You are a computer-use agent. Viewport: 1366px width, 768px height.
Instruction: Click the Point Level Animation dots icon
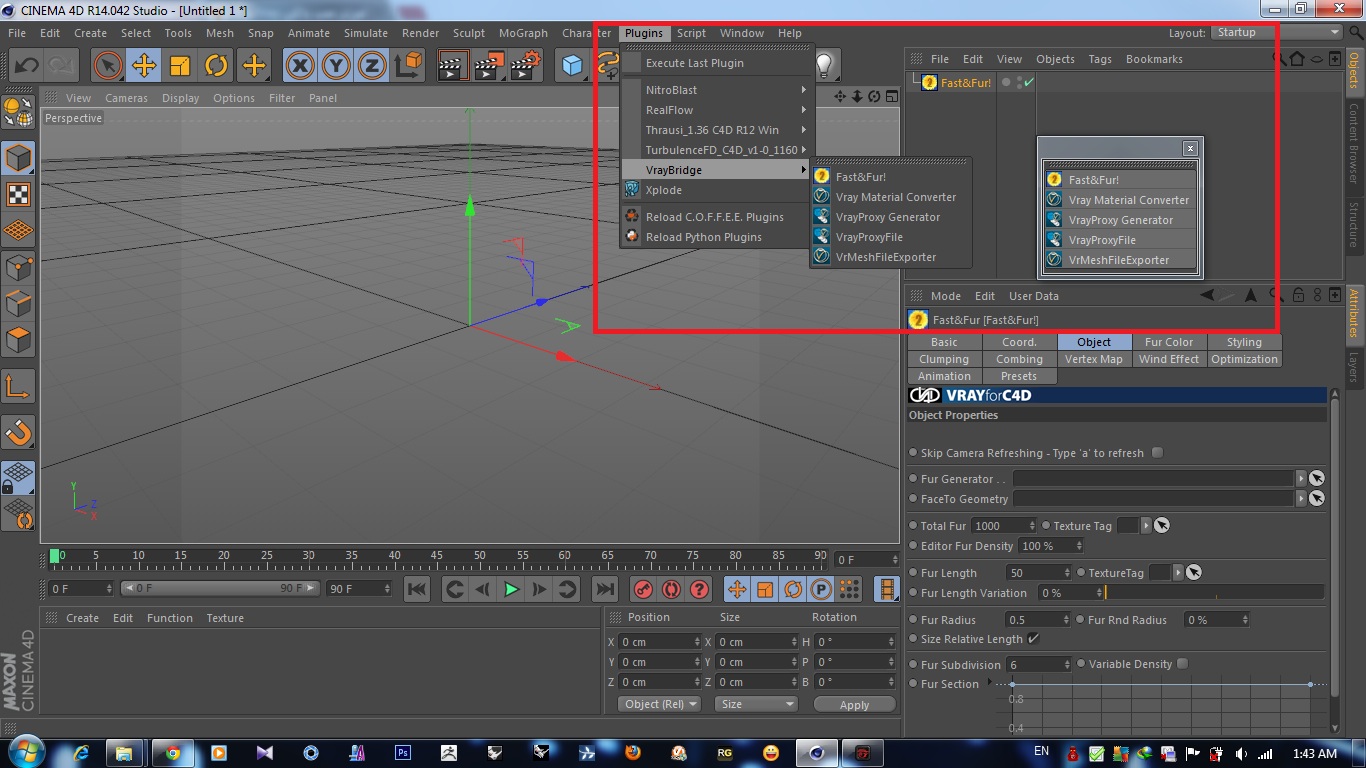tap(848, 589)
